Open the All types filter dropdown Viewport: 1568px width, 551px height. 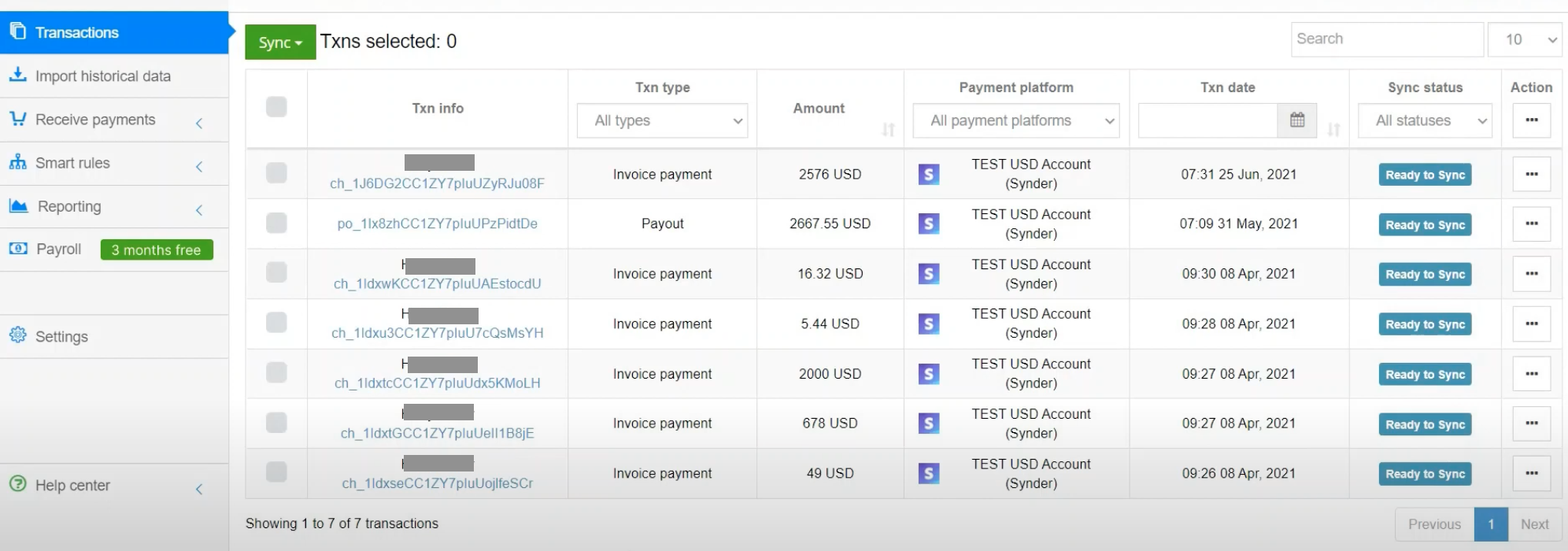[662, 120]
